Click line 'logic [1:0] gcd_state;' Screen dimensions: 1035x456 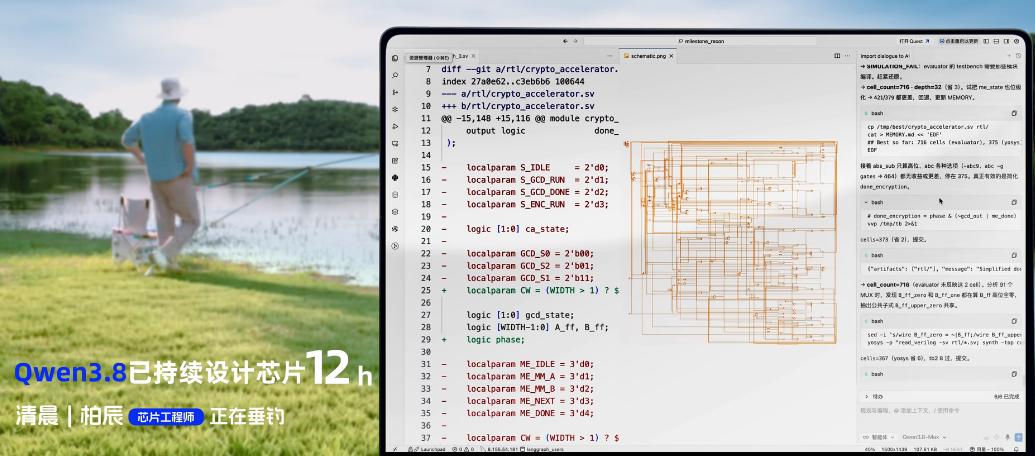click(520, 315)
